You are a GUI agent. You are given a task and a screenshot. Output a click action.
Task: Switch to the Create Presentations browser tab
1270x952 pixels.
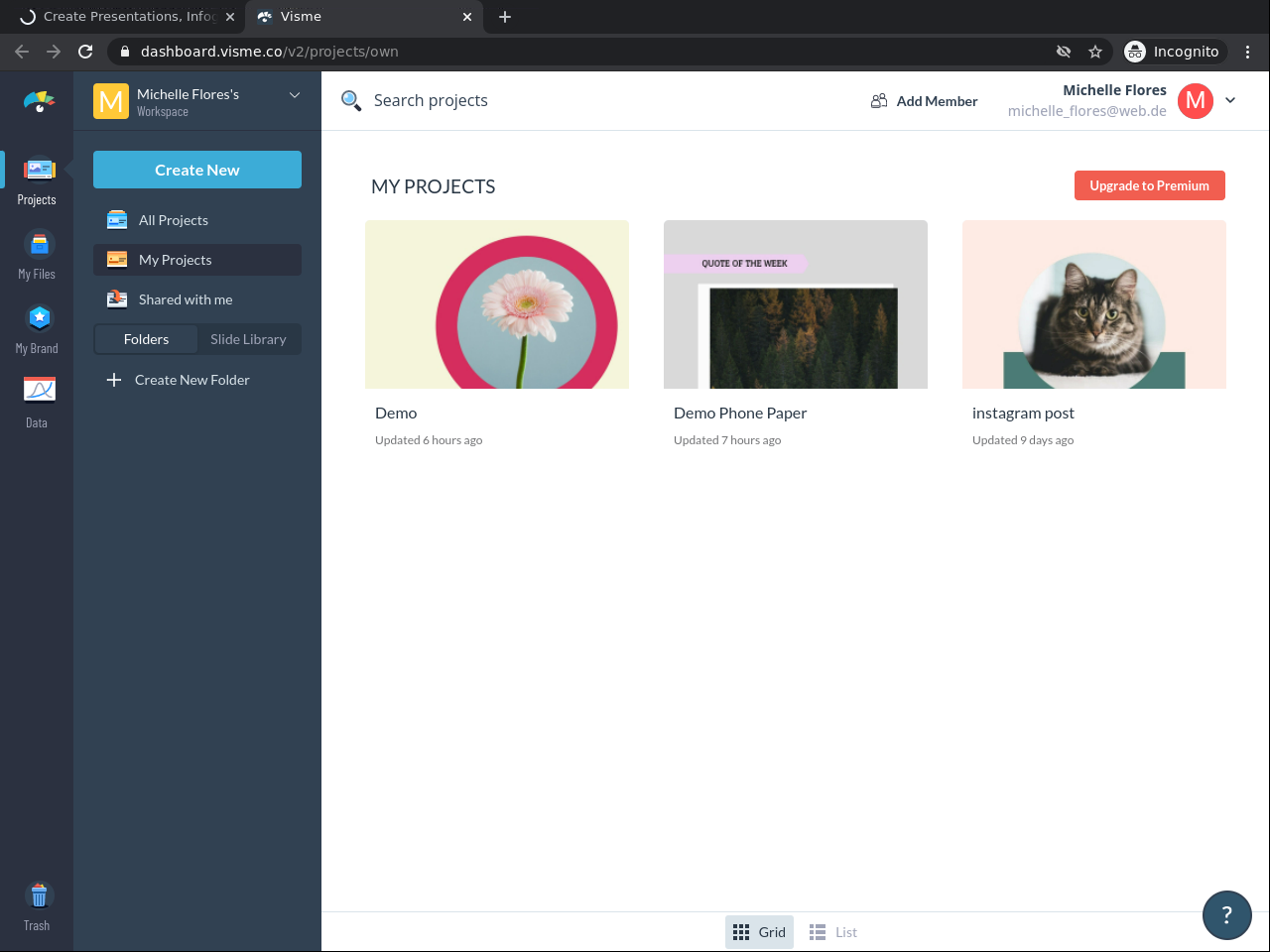(123, 17)
